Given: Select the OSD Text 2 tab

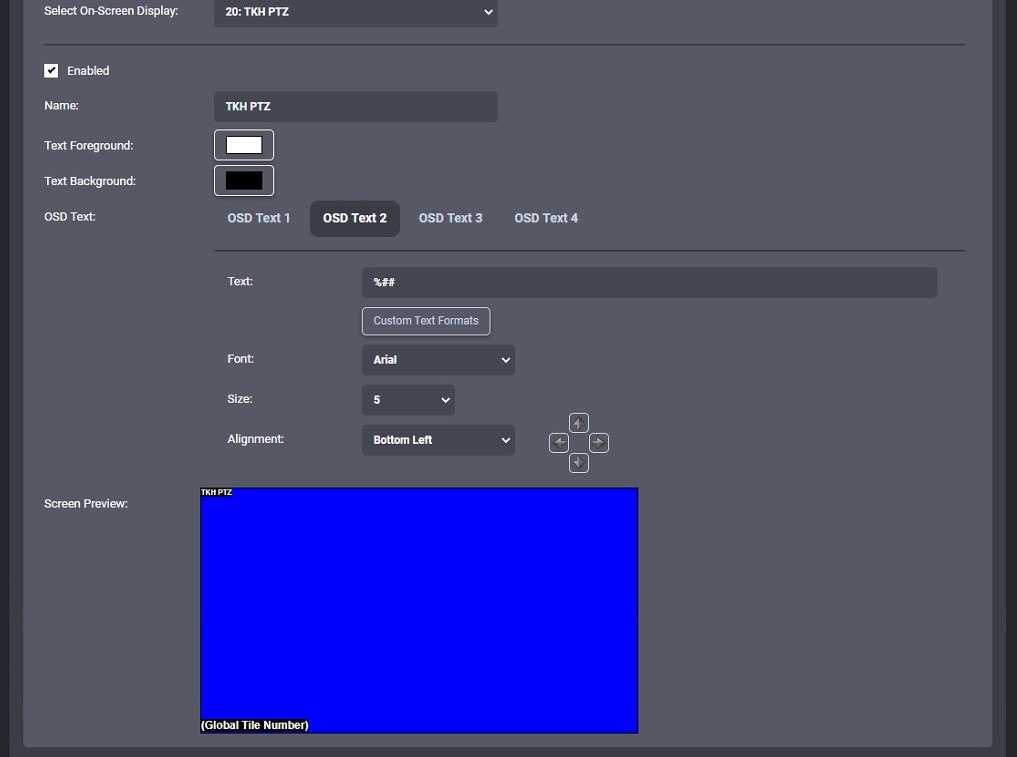Looking at the screenshot, I should tap(355, 219).
